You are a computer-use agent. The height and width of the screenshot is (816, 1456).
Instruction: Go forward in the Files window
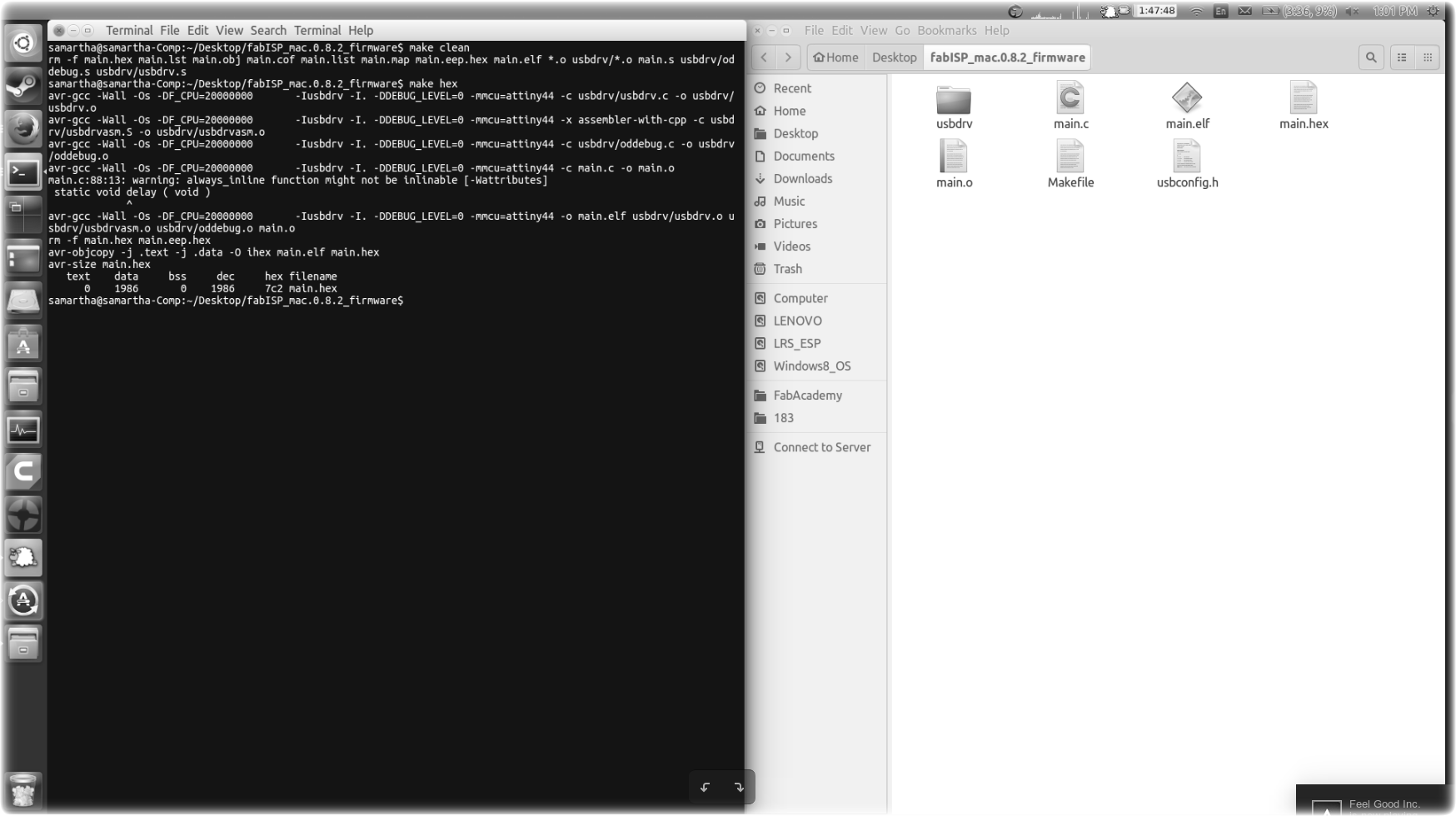click(x=788, y=57)
